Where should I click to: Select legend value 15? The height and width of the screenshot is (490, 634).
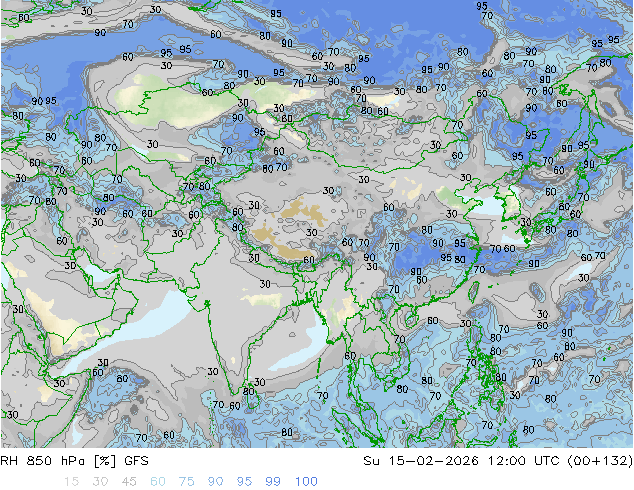point(71,482)
